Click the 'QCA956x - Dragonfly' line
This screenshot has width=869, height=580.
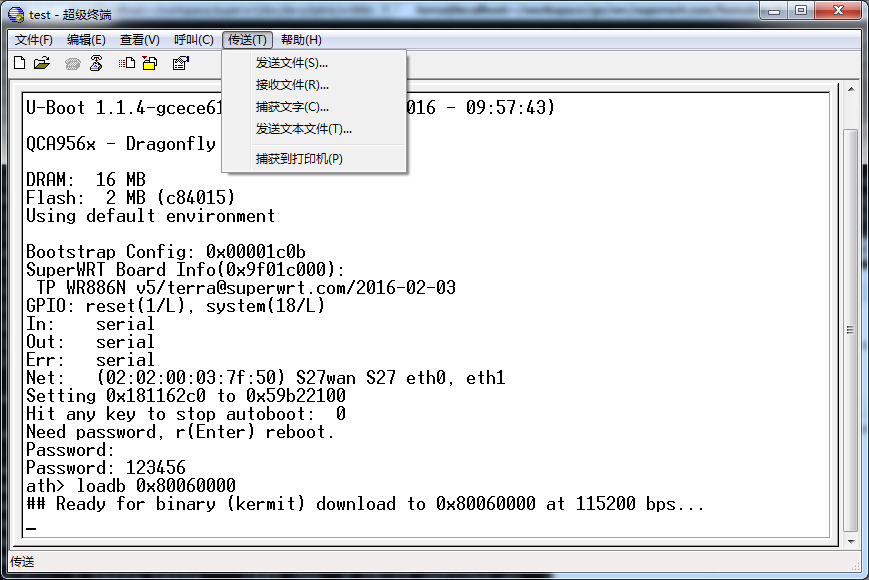coord(121,144)
